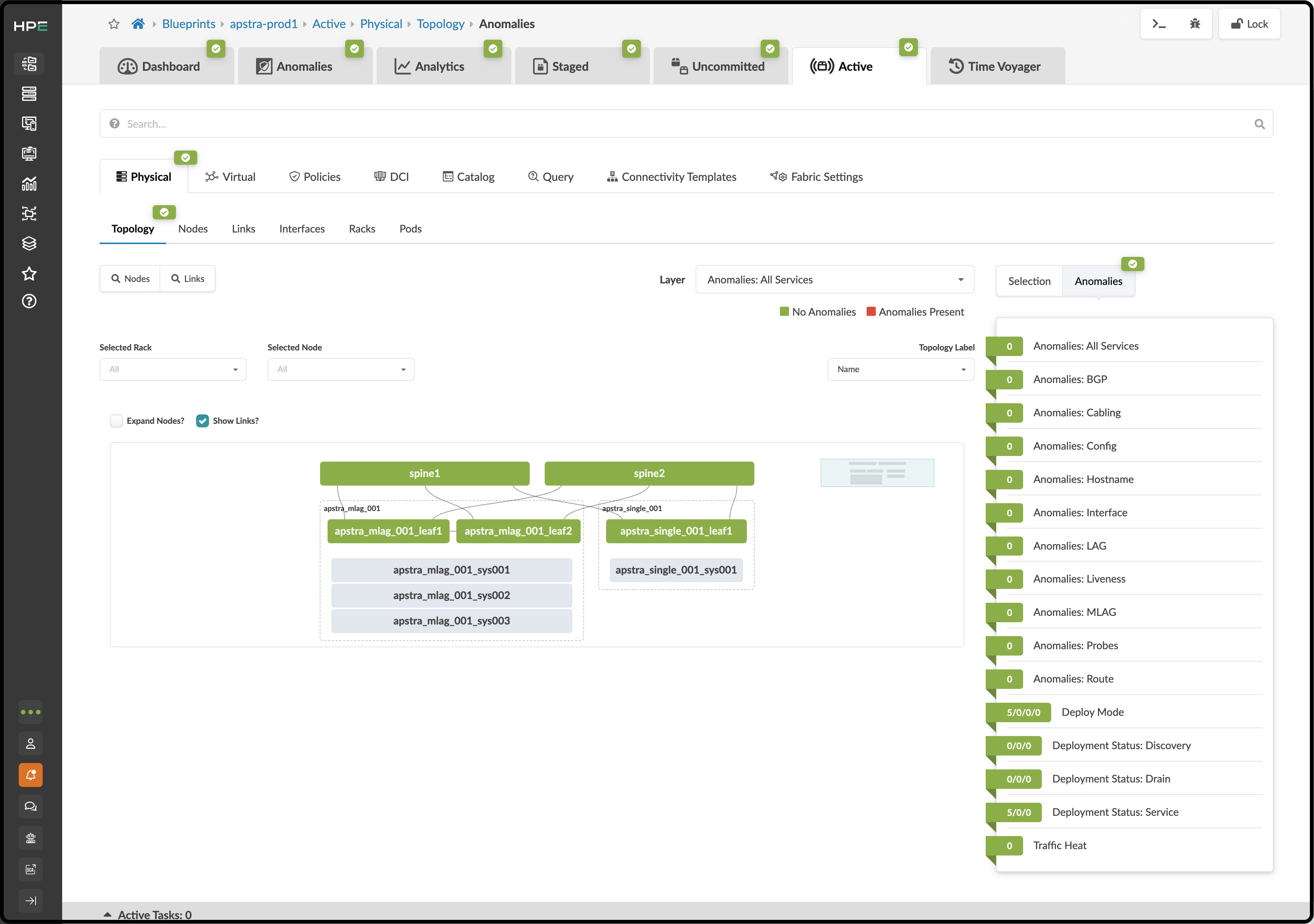Click into the Search input field
This screenshot has width=1314, height=924.
pyautogui.click(x=686, y=124)
